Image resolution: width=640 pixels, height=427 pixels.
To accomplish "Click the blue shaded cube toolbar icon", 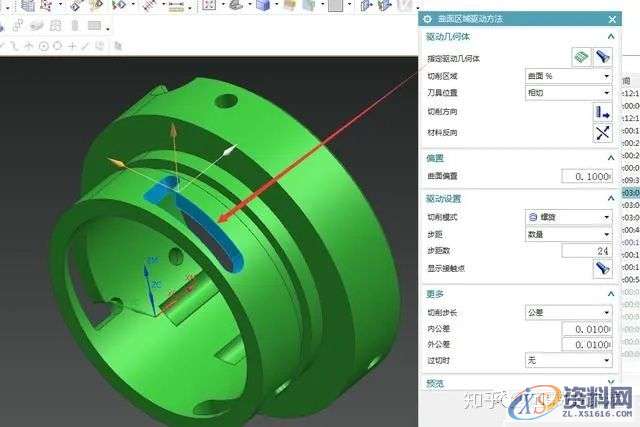I will tap(262, 6).
